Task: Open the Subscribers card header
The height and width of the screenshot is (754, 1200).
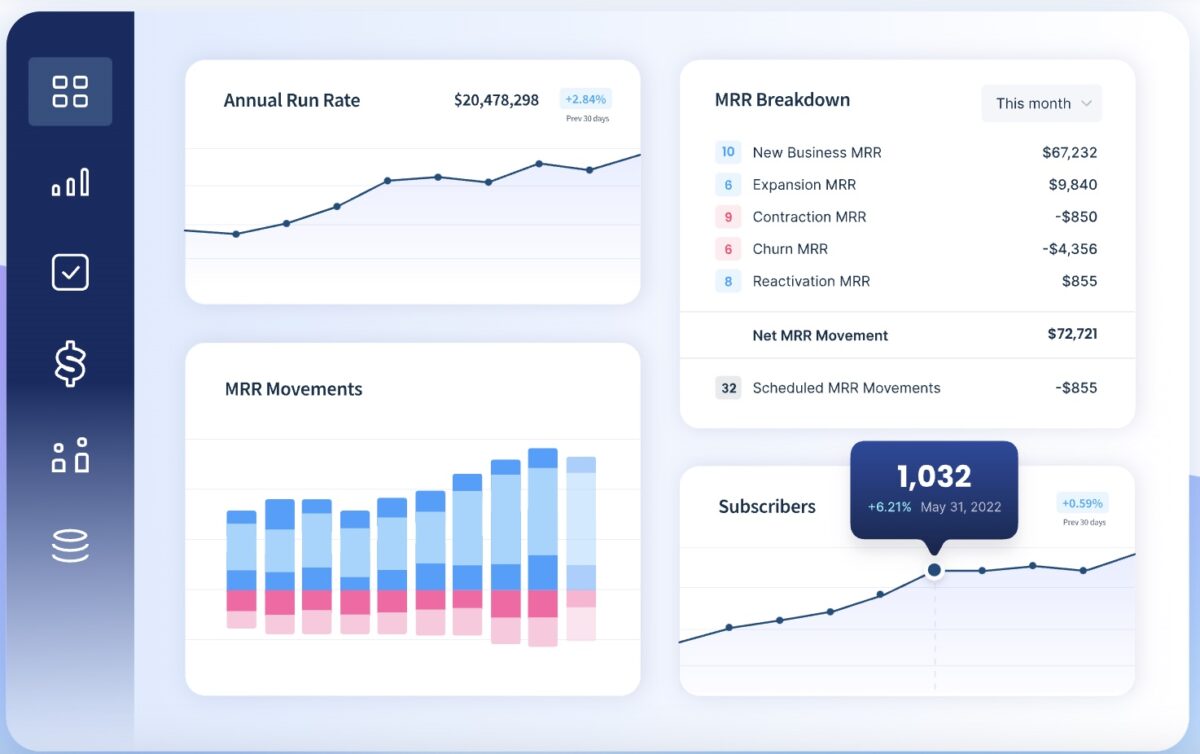Action: pos(766,507)
